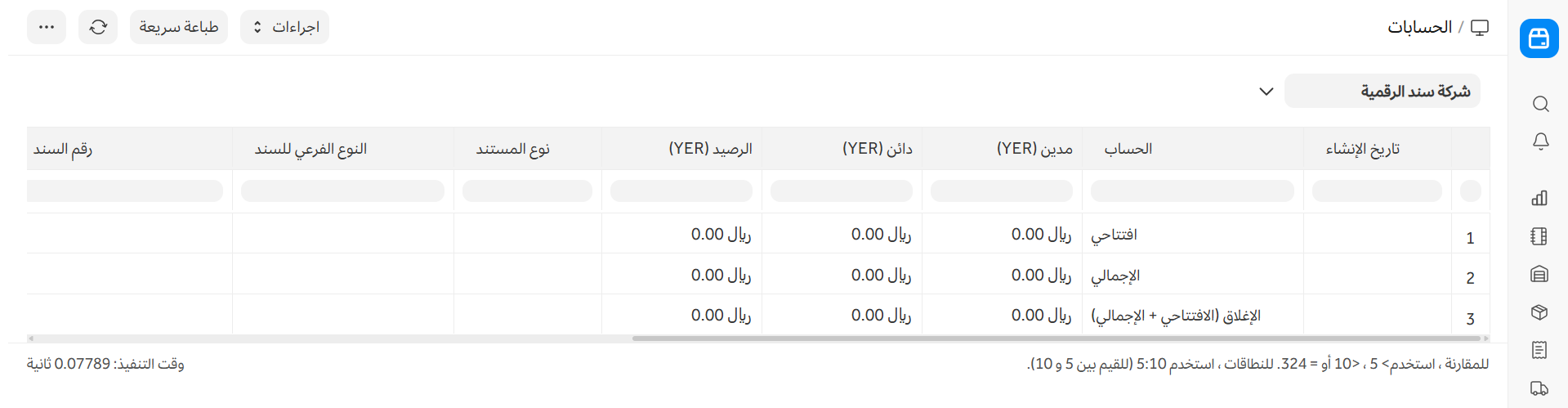Open the warehouse sidebar icon
The height and width of the screenshot is (408, 1568).
1539,274
